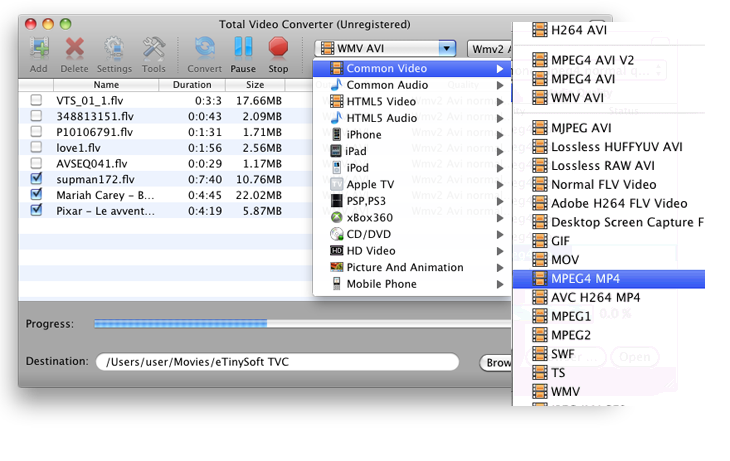
Task: Pause the conversion with Pause icon
Action: coord(243,48)
